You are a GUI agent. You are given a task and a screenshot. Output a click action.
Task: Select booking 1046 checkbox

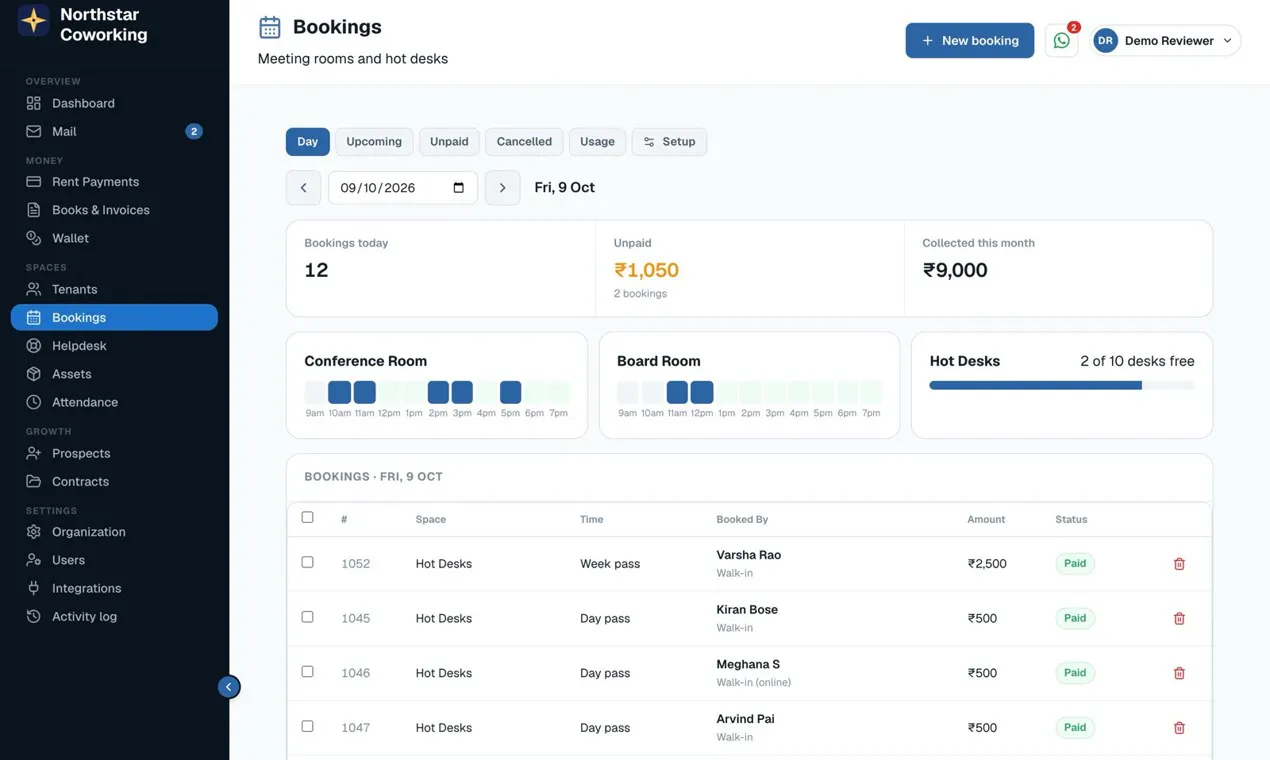click(307, 672)
